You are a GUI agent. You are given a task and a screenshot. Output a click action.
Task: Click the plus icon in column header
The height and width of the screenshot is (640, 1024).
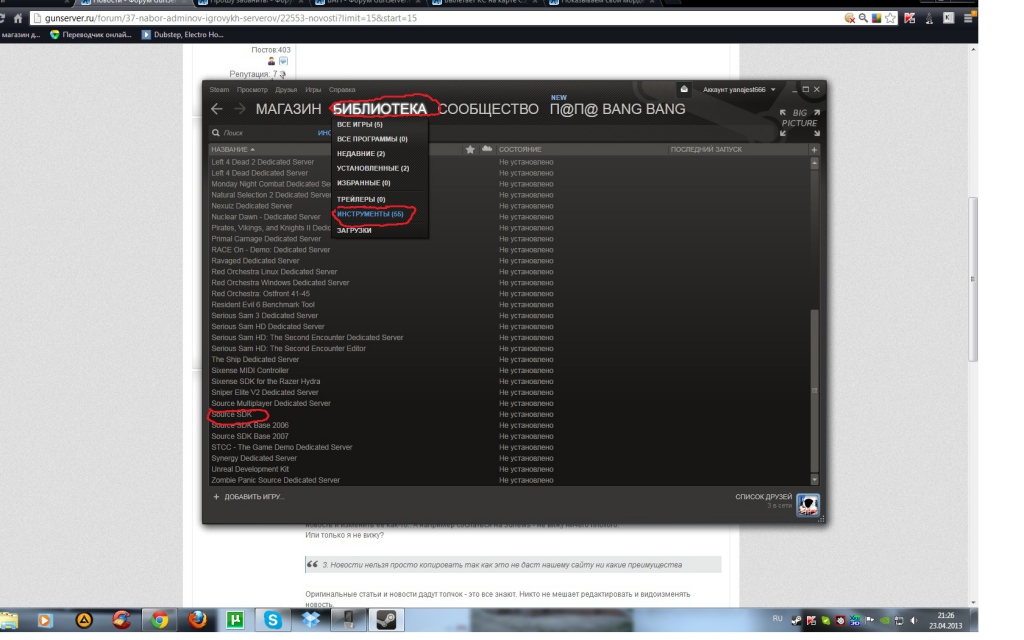point(813,150)
